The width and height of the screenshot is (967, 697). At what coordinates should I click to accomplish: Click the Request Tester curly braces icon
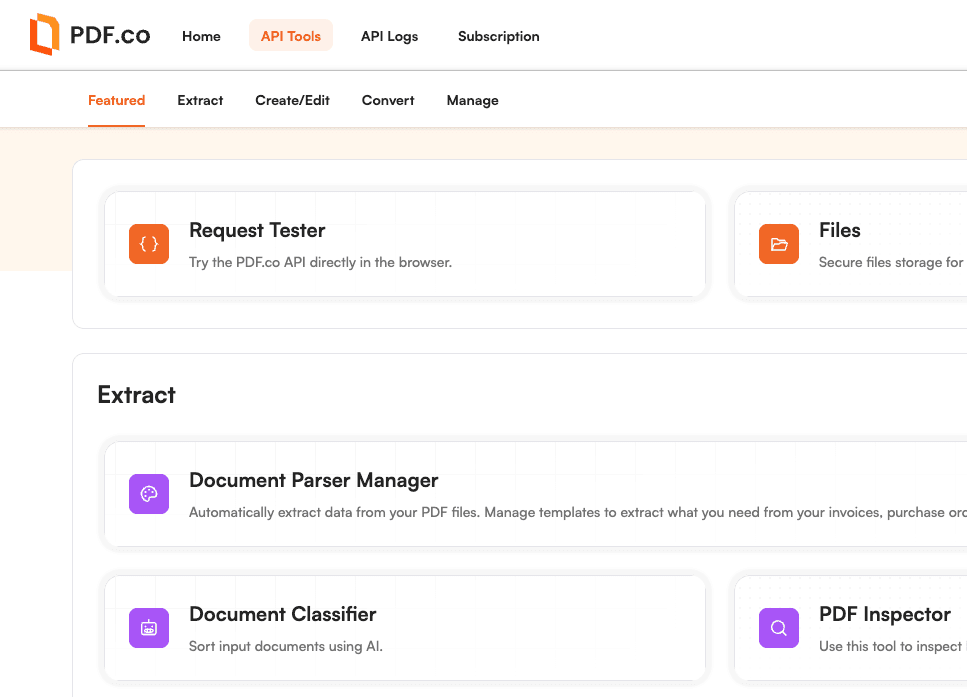click(149, 244)
